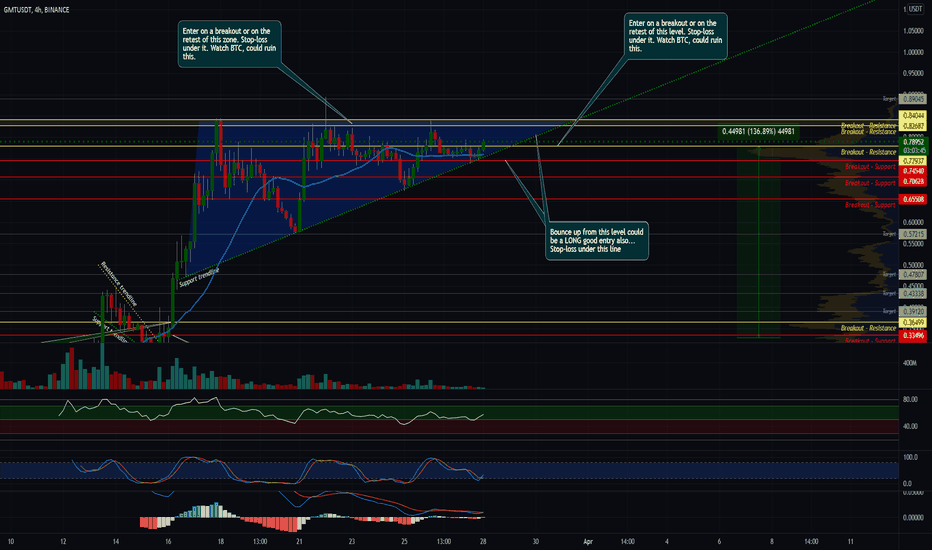The height and width of the screenshot is (550, 932).
Task: Click the 0.47807 target price label
Action: (914, 275)
